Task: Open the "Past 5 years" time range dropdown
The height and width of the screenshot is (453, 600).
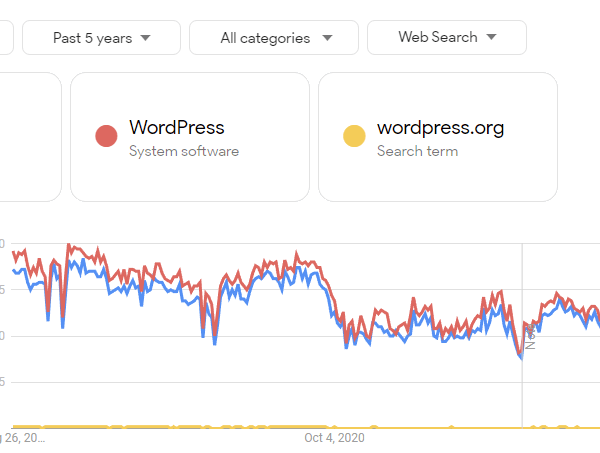Action: click(x=101, y=37)
